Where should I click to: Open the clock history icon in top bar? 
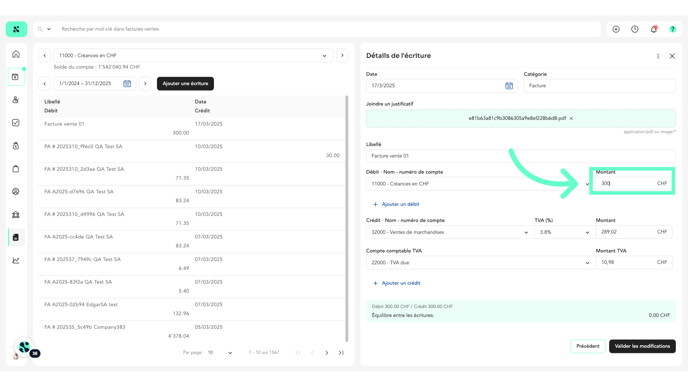(x=635, y=29)
